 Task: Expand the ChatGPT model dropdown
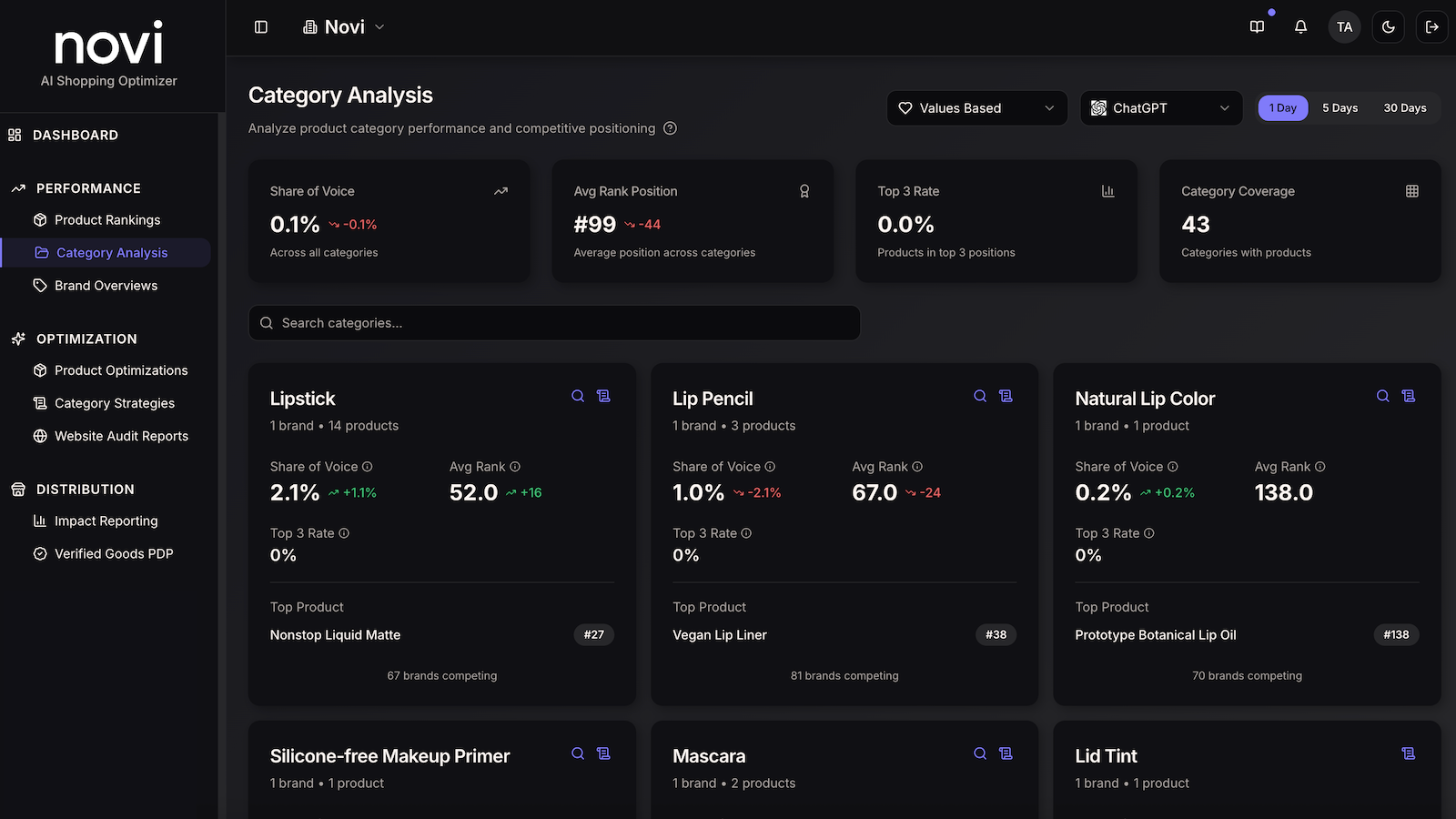pyautogui.click(x=1161, y=108)
